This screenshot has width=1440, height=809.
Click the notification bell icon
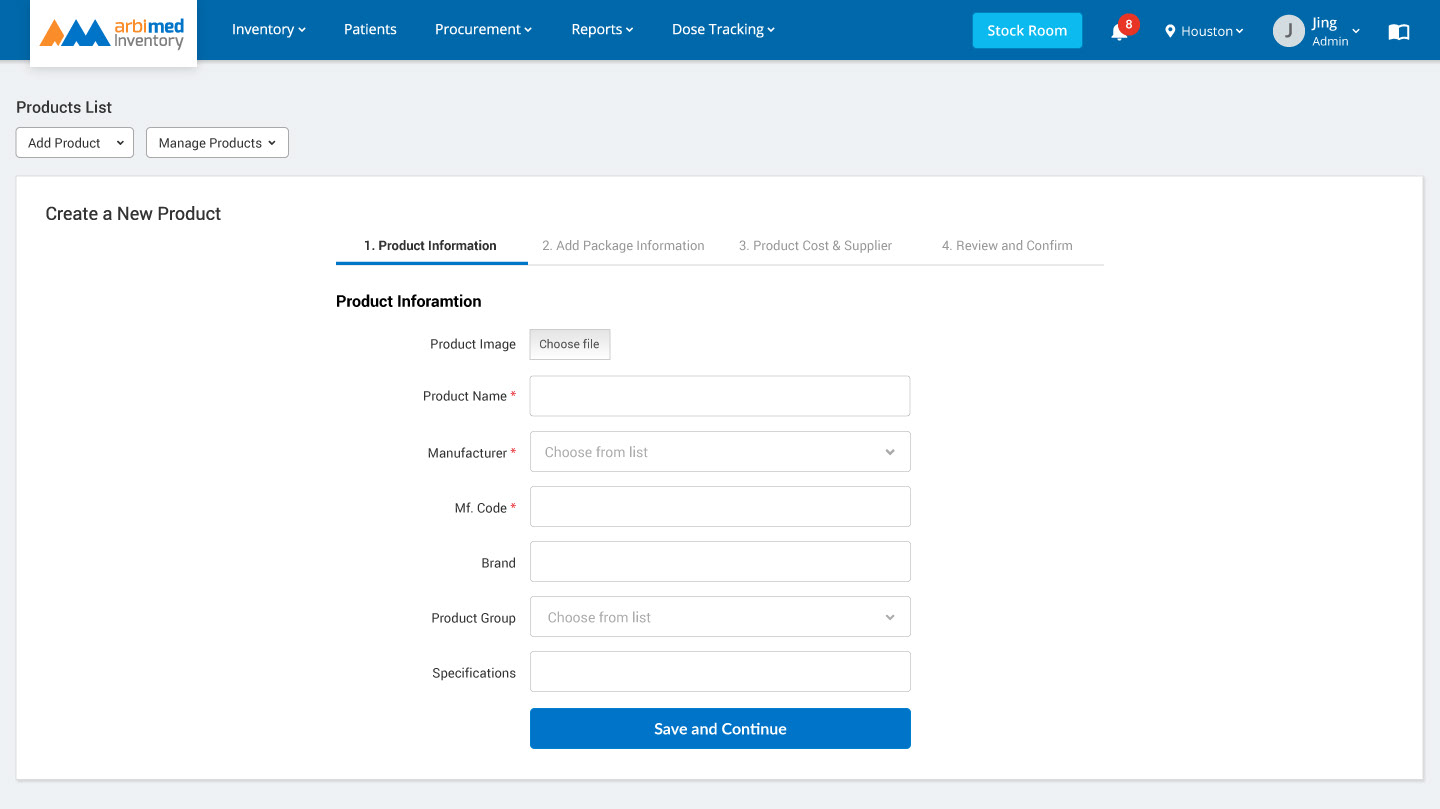pos(1119,32)
